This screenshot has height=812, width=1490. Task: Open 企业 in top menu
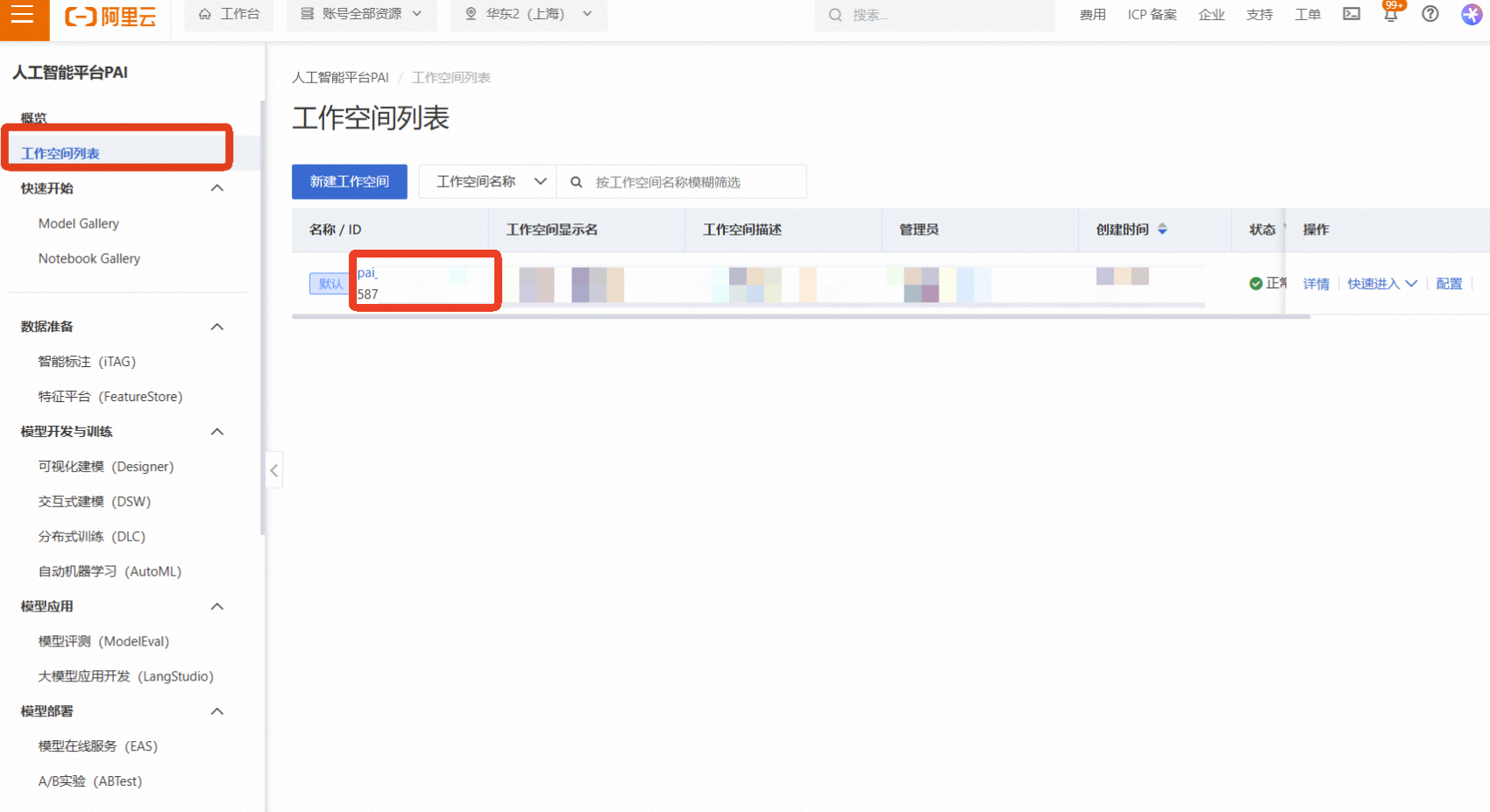coord(1211,15)
